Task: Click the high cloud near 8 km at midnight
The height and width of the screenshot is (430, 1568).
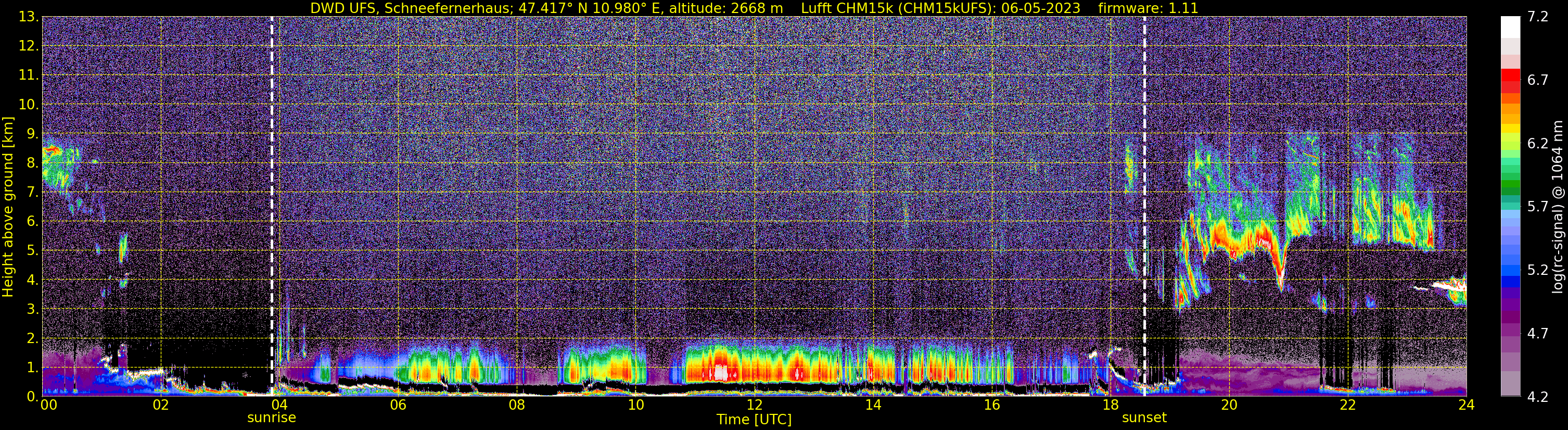Action: (57, 166)
